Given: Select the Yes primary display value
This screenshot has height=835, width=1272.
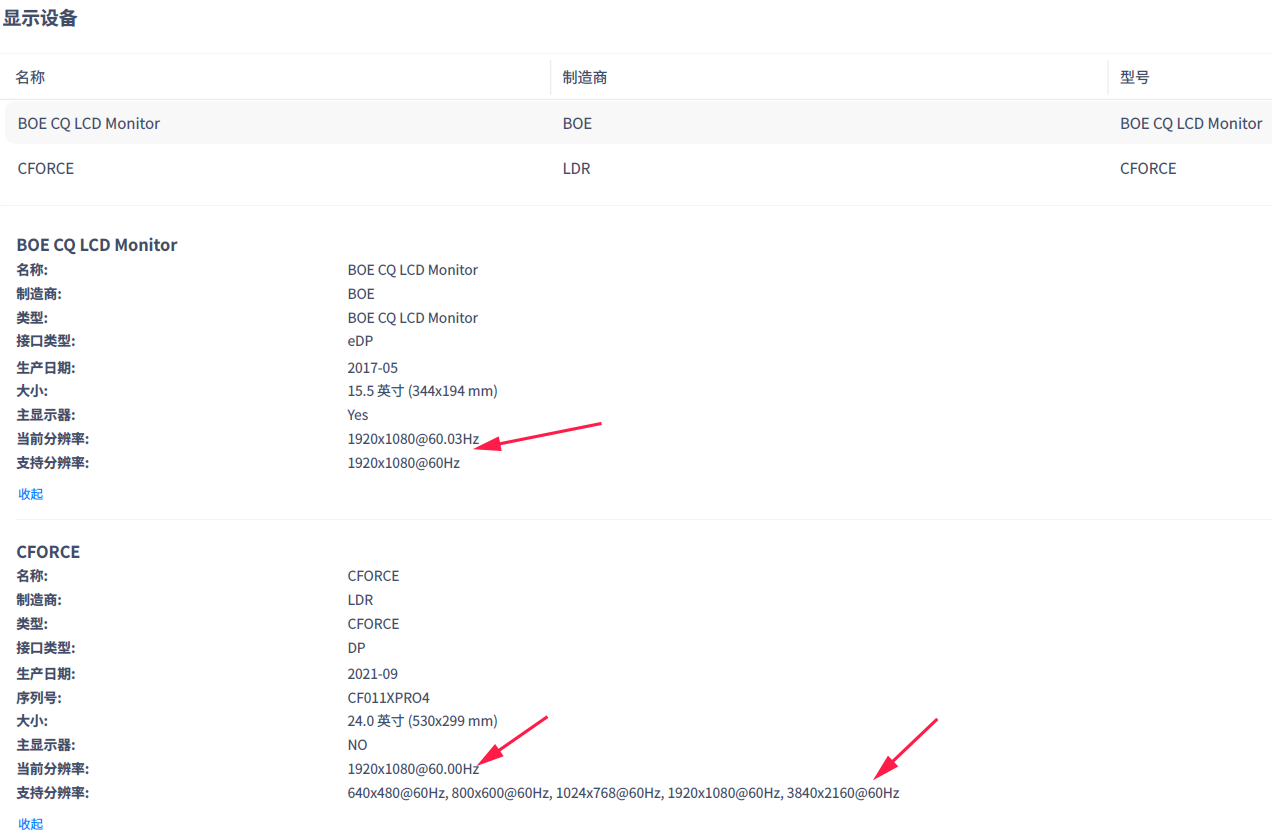Looking at the screenshot, I should pos(358,415).
